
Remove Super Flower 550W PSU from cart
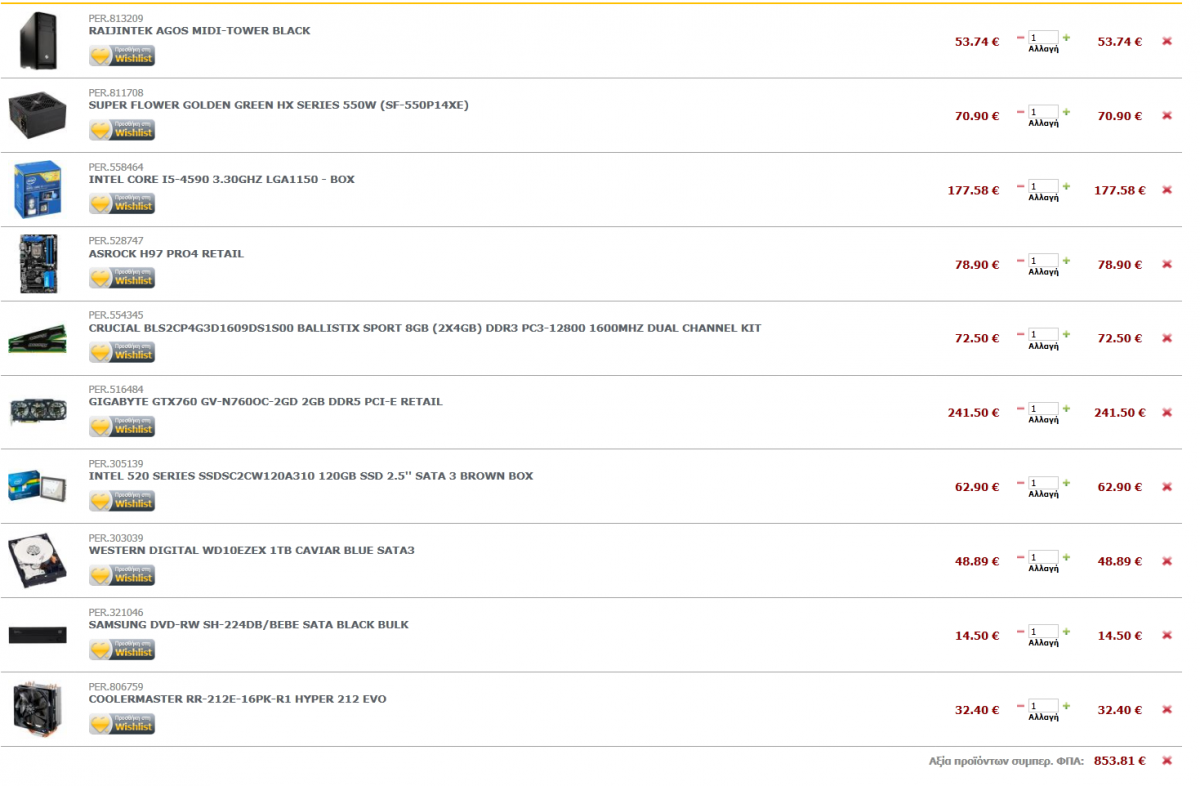[x=1166, y=116]
